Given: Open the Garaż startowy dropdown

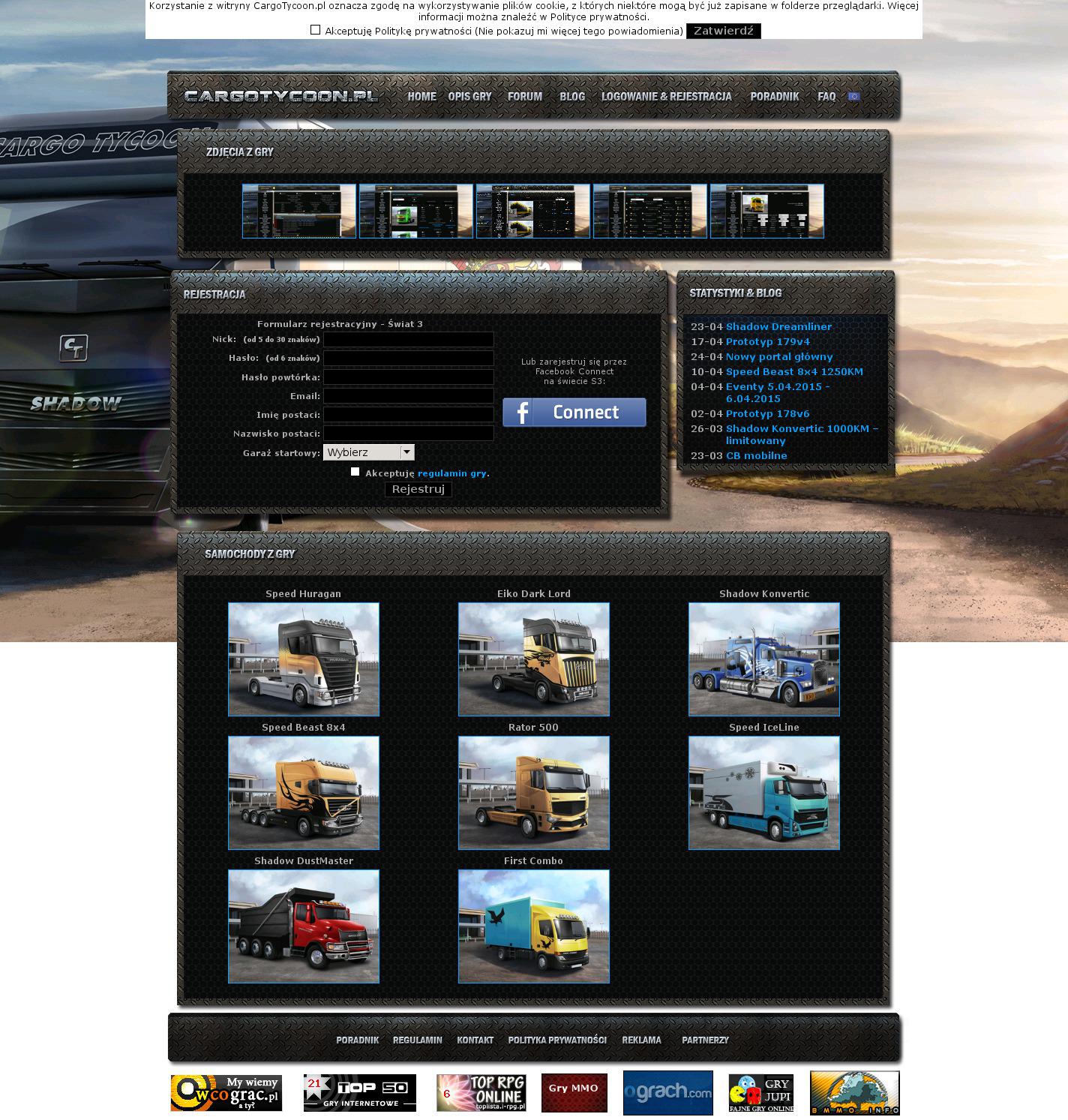Looking at the screenshot, I should click(x=368, y=452).
